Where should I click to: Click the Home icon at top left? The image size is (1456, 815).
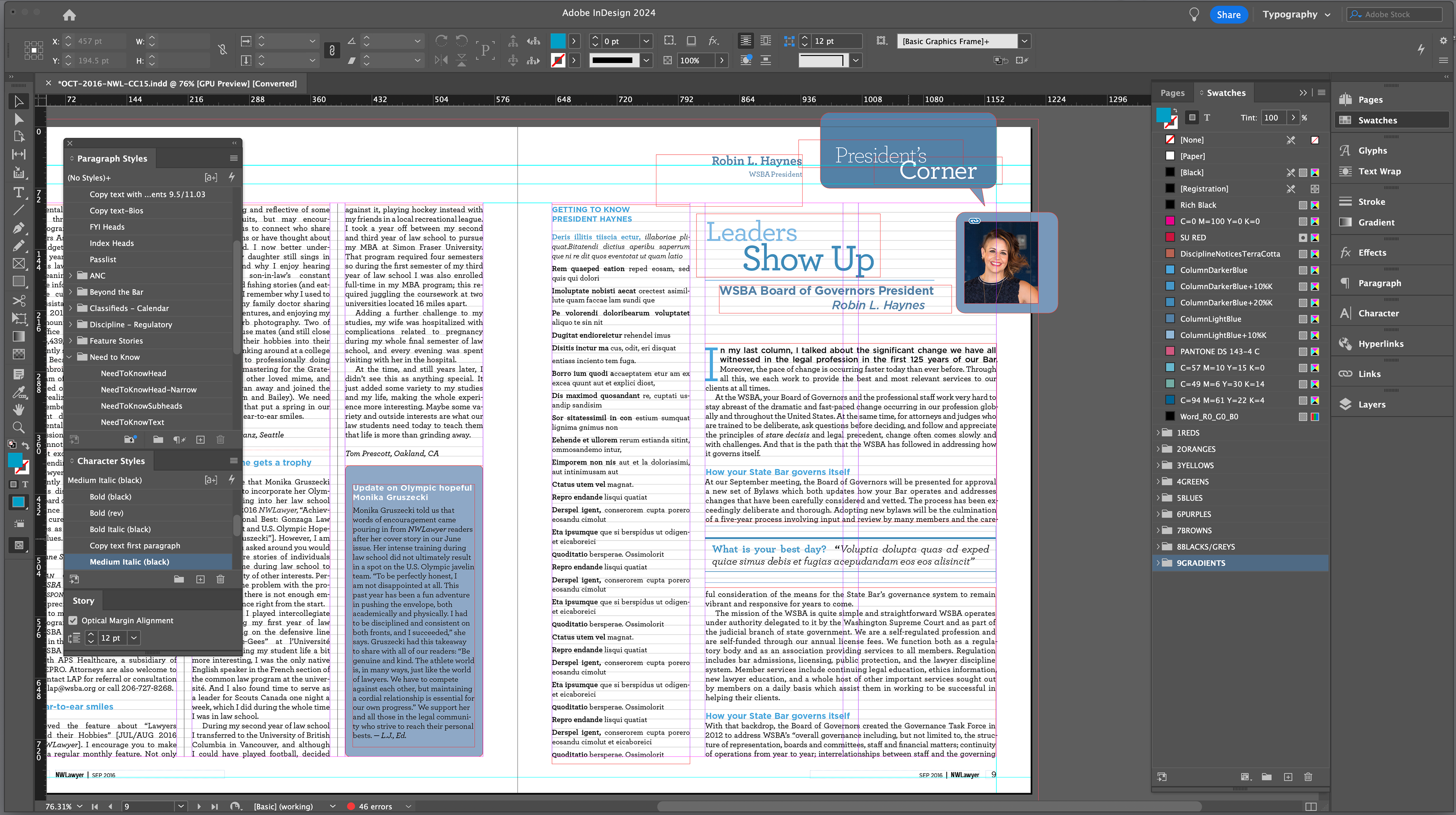click(x=69, y=15)
